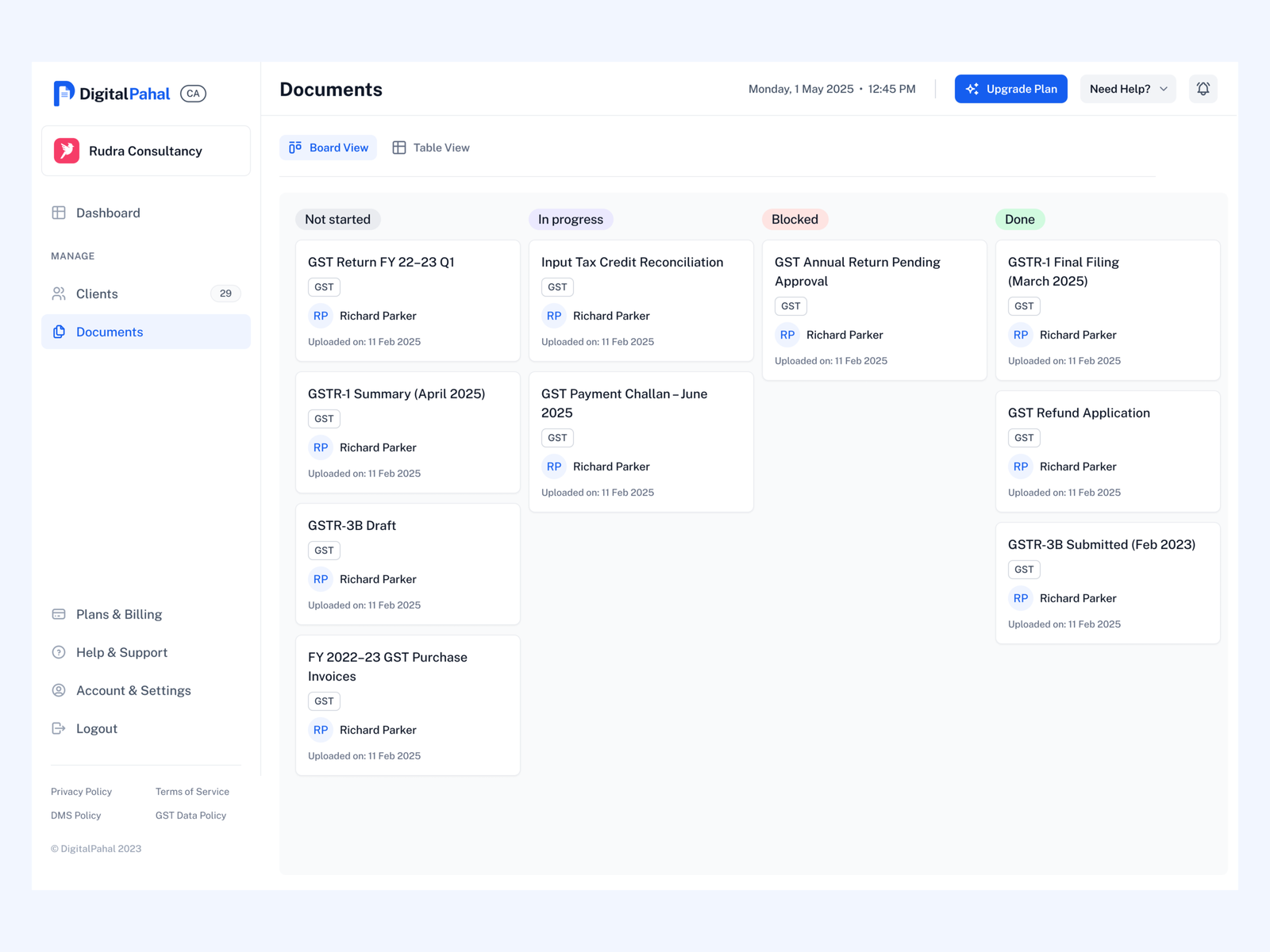Open the GST Data Policy link

click(190, 816)
